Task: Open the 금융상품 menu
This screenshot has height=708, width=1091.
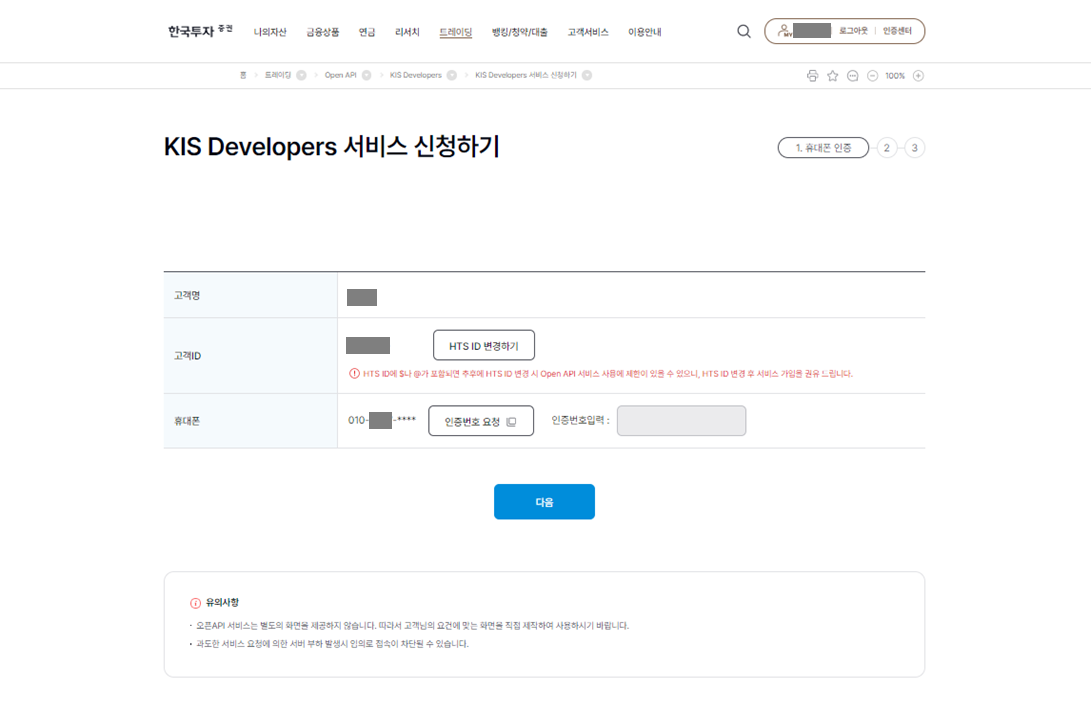Action: click(x=323, y=32)
